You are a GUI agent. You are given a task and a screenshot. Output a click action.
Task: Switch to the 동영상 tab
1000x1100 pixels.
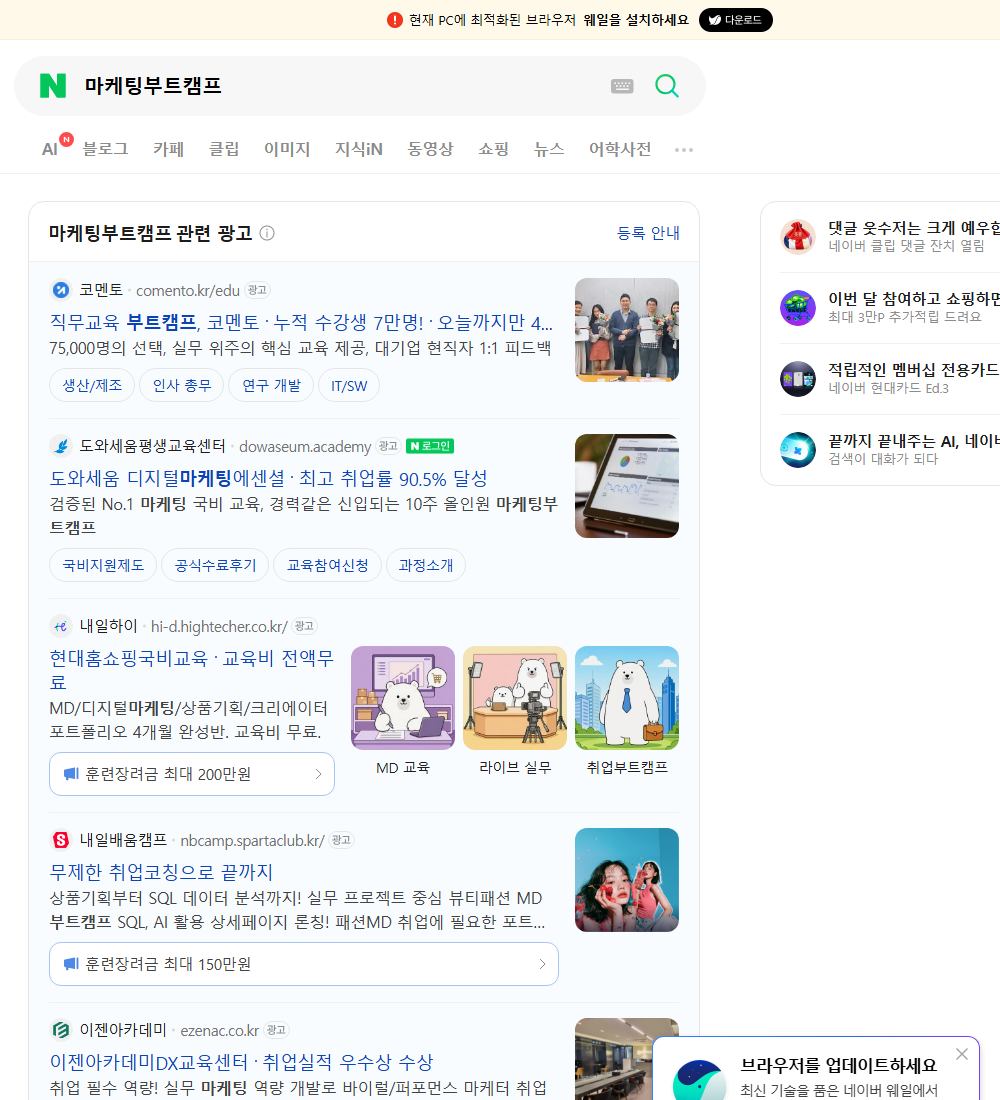(430, 149)
